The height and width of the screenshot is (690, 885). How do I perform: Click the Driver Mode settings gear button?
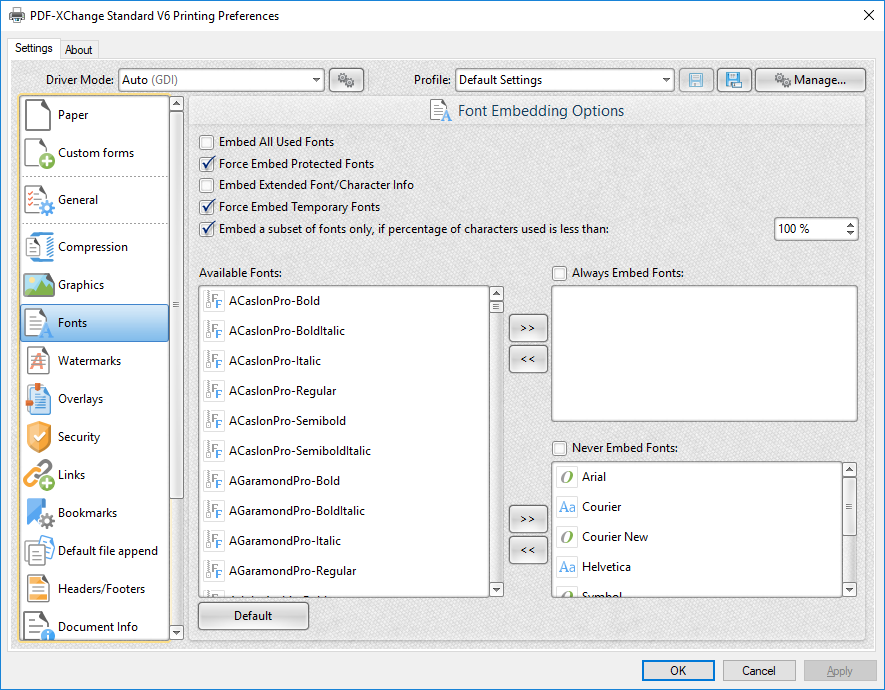[346, 80]
